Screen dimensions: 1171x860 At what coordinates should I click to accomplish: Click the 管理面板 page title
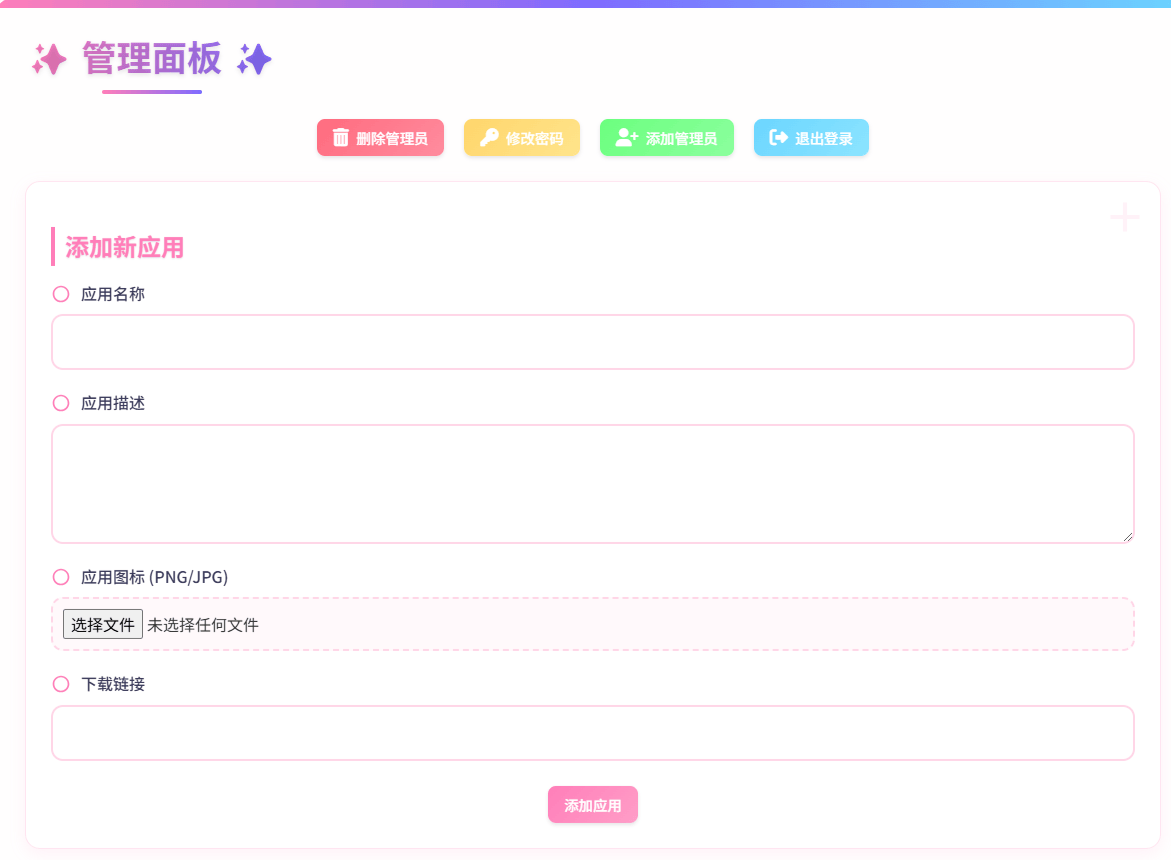[x=152, y=58]
